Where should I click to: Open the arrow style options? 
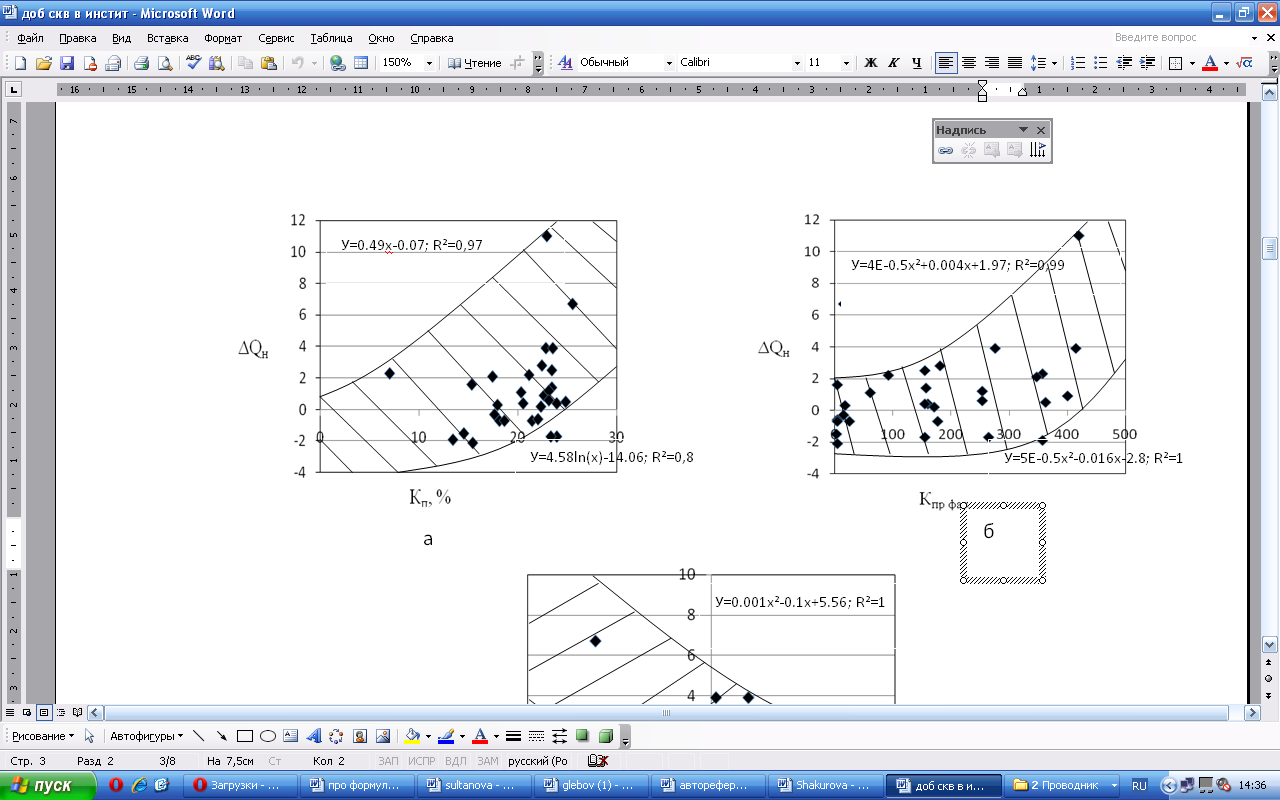[x=559, y=736]
